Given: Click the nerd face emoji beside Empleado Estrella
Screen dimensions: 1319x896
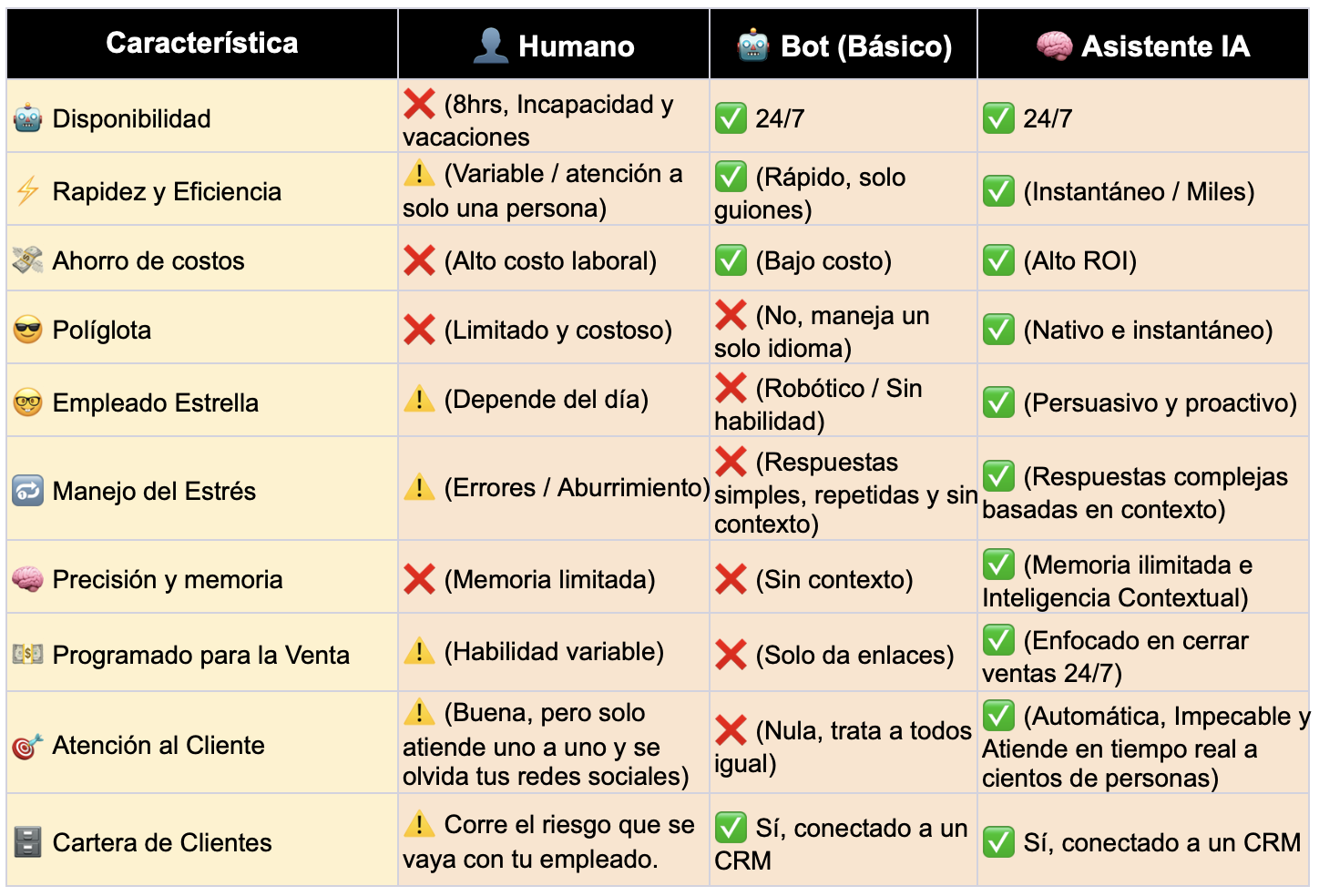Looking at the screenshot, I should 27,402.
